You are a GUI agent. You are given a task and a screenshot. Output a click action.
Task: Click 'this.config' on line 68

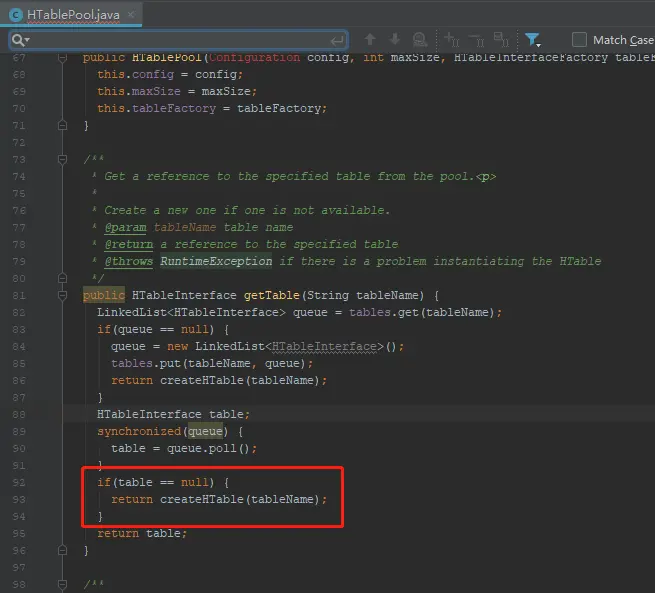135,74
